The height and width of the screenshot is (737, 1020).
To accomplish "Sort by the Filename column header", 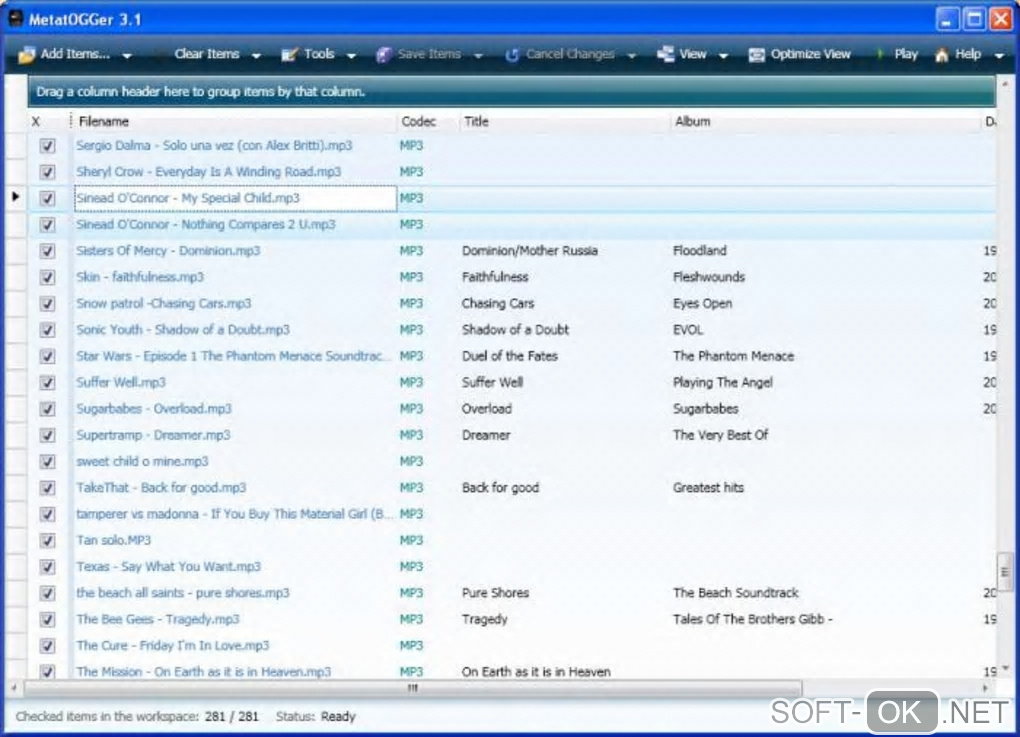I will coord(104,121).
